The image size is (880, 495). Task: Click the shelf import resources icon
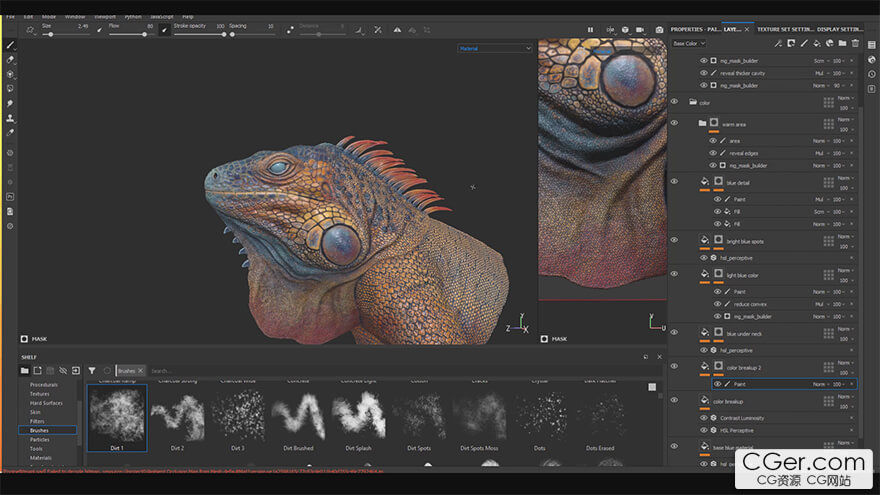click(76, 370)
